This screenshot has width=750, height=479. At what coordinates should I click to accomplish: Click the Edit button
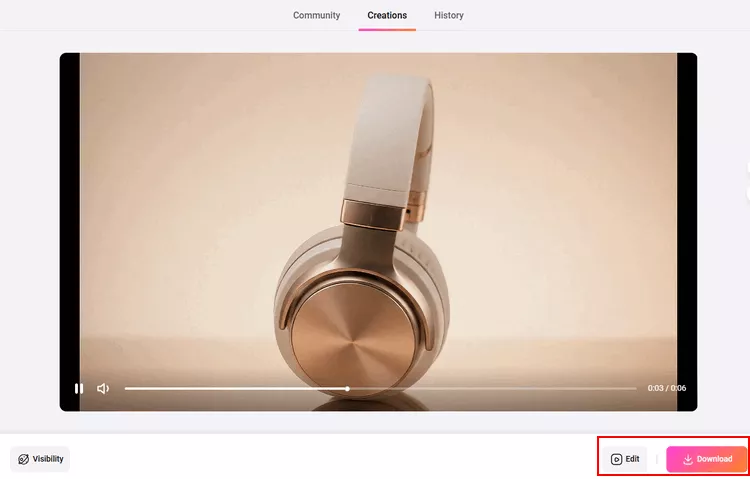625,459
